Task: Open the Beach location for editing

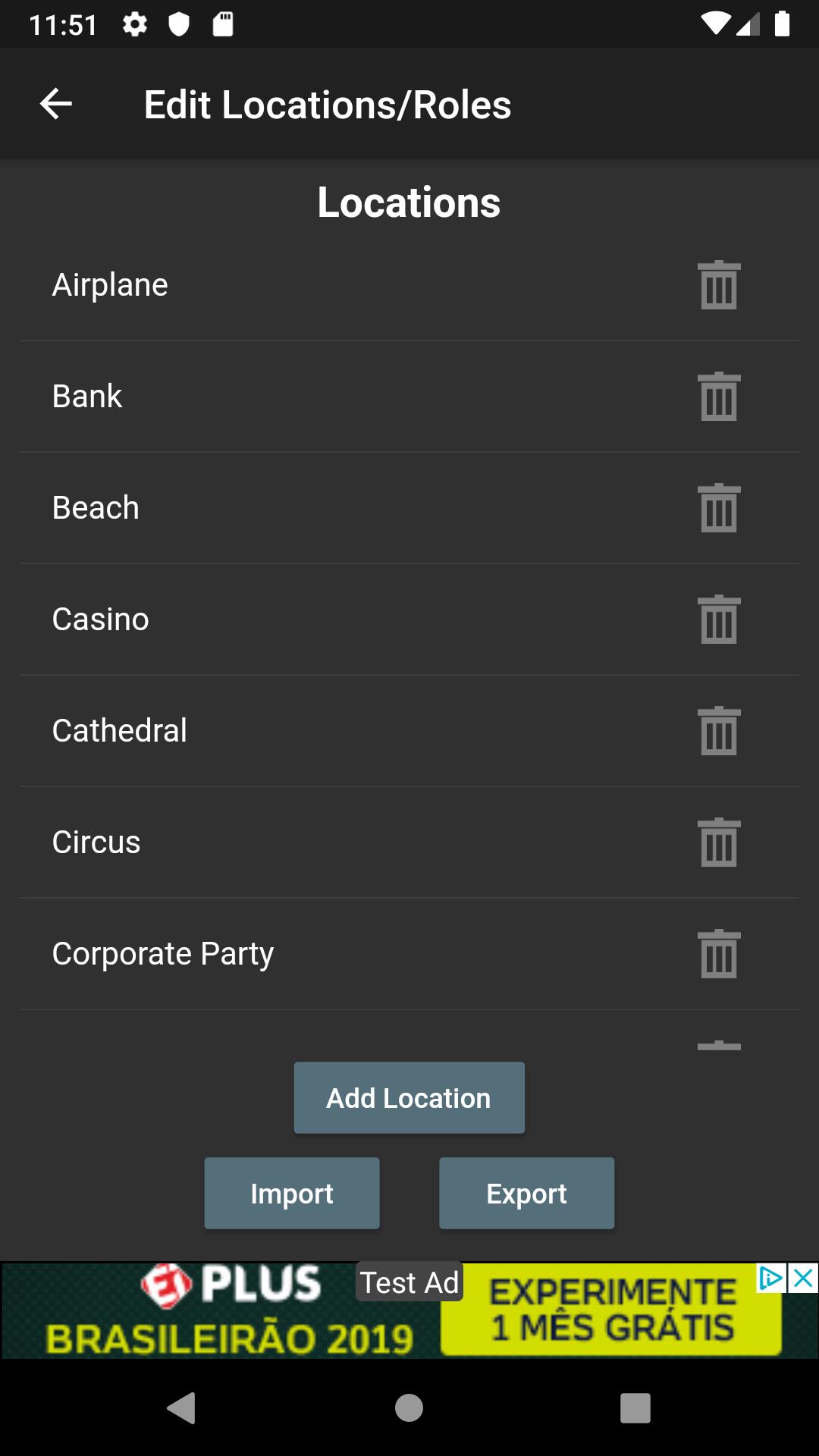Action: pos(96,508)
